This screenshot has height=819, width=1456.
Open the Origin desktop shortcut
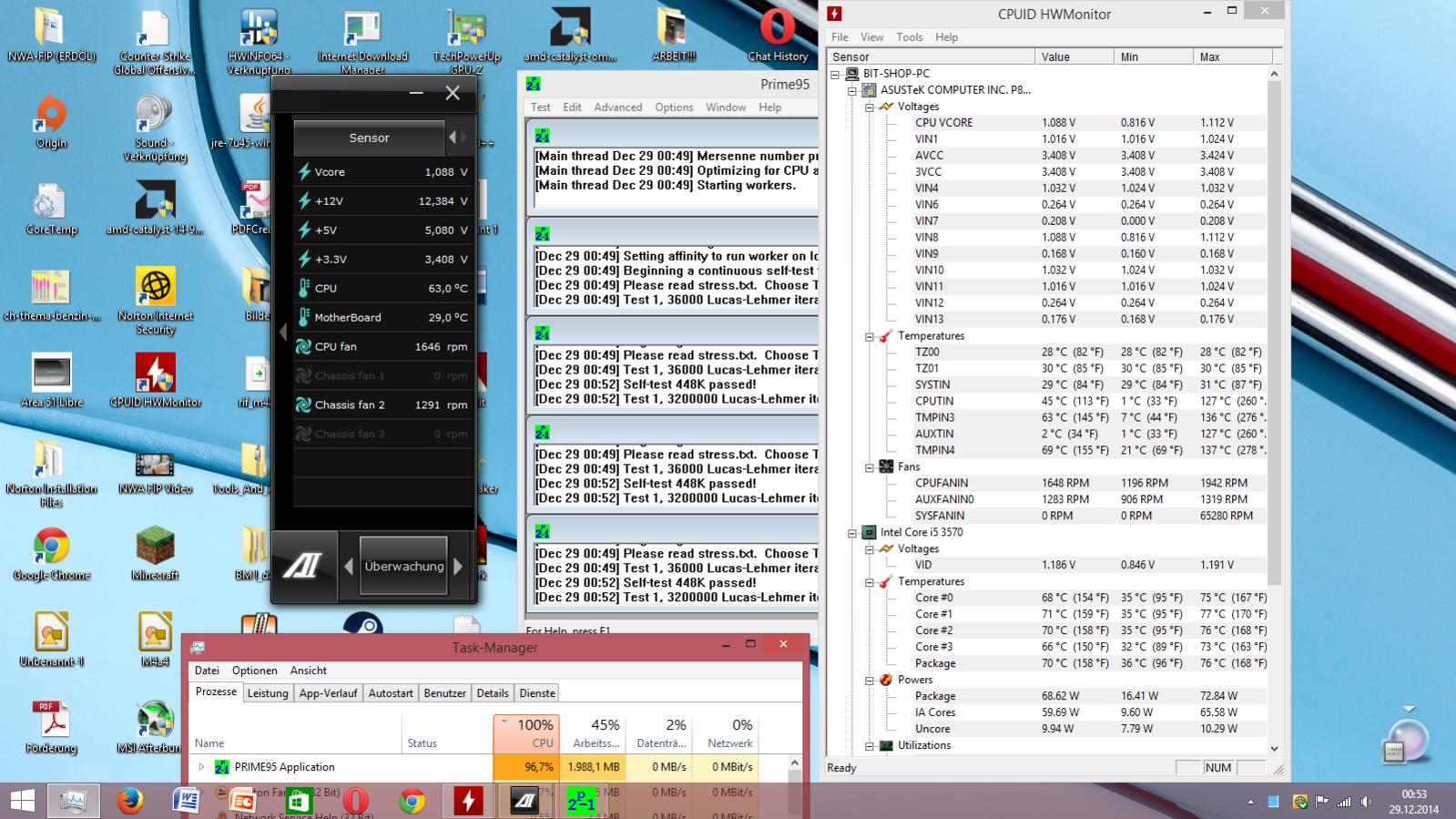coord(51,123)
